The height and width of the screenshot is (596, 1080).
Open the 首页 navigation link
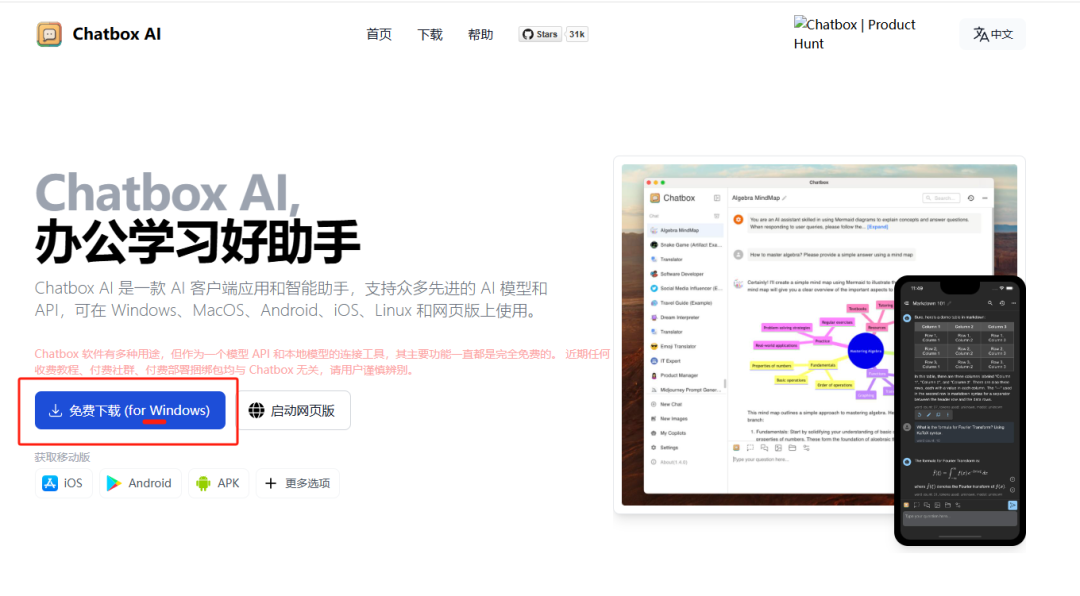pyautogui.click(x=379, y=34)
